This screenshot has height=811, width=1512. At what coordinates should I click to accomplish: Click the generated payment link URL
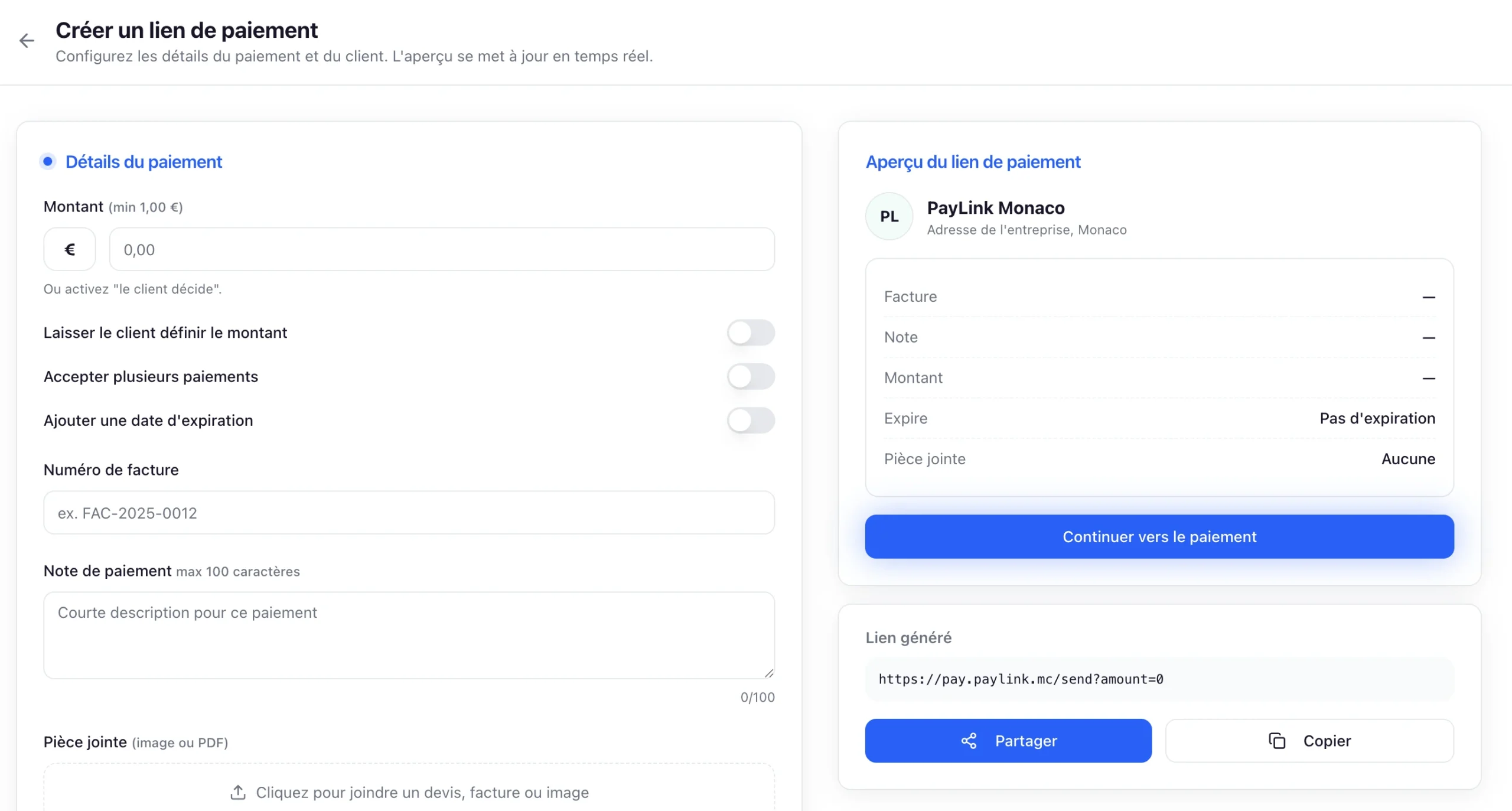click(1021, 679)
